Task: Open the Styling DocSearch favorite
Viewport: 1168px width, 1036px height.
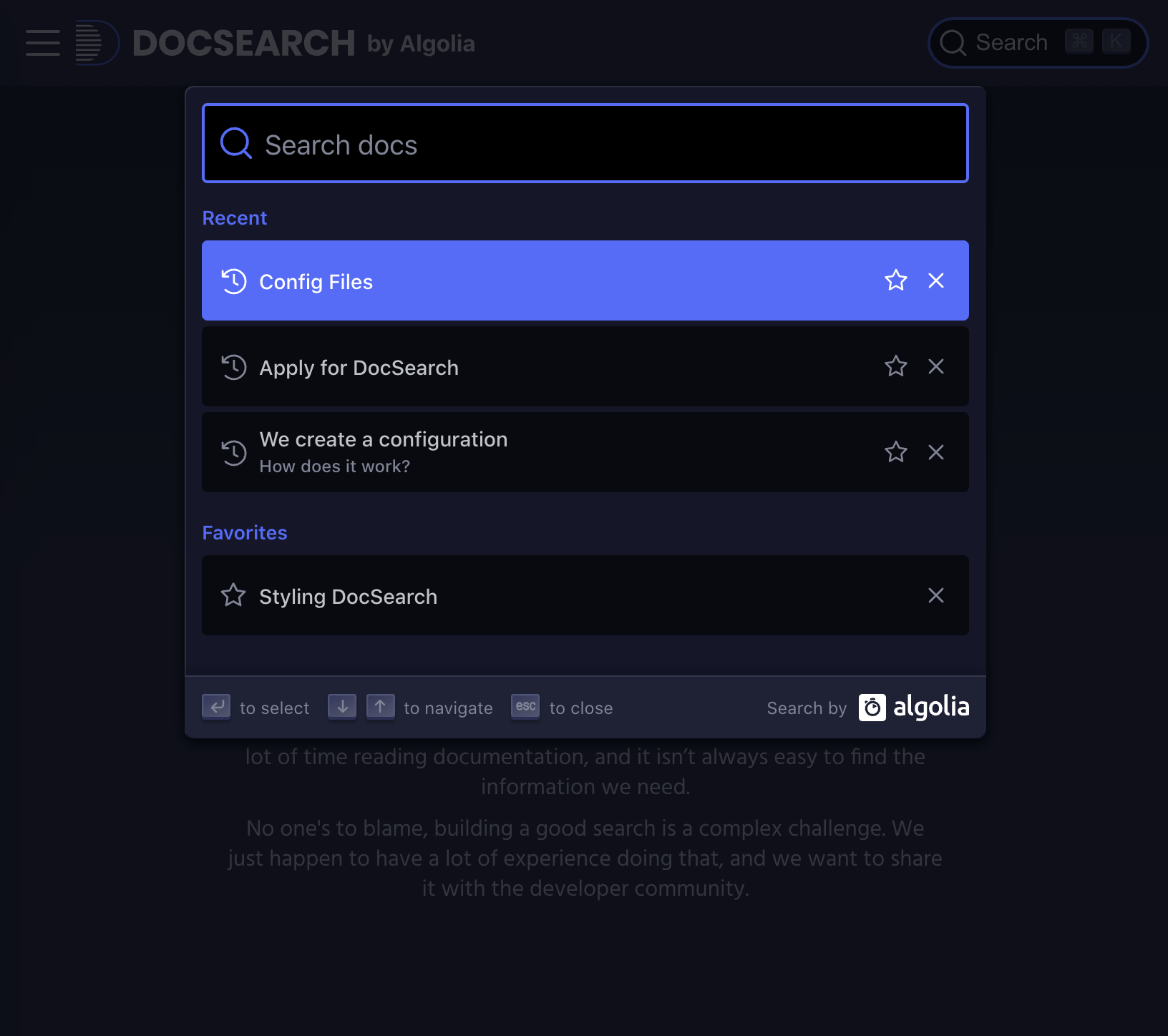Action: pos(585,595)
